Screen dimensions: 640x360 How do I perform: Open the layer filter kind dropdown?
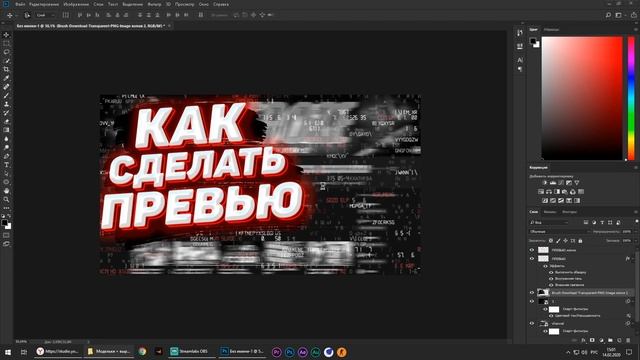tap(549, 222)
